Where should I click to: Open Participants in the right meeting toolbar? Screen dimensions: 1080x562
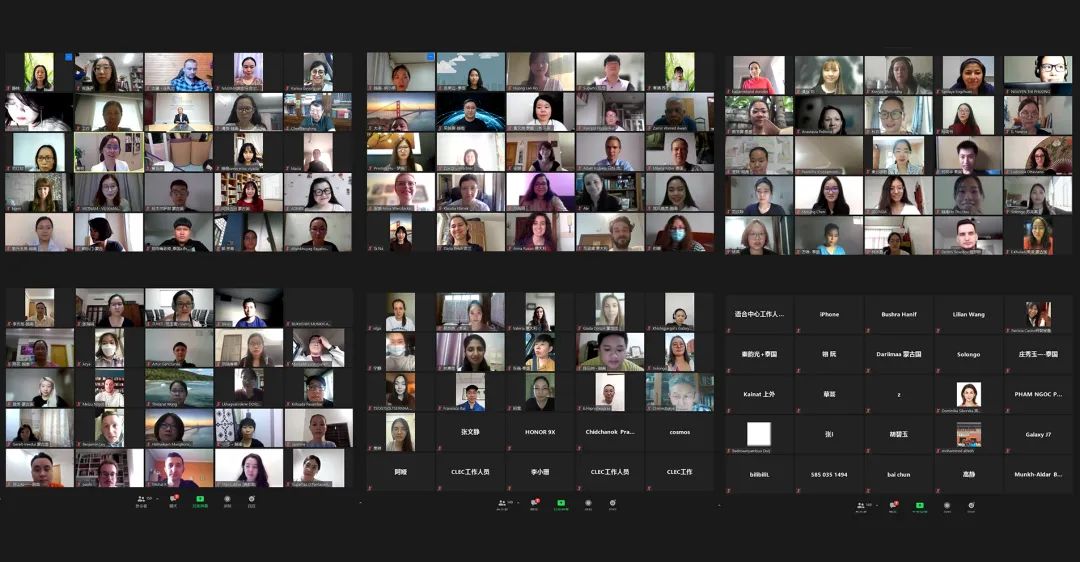click(858, 505)
